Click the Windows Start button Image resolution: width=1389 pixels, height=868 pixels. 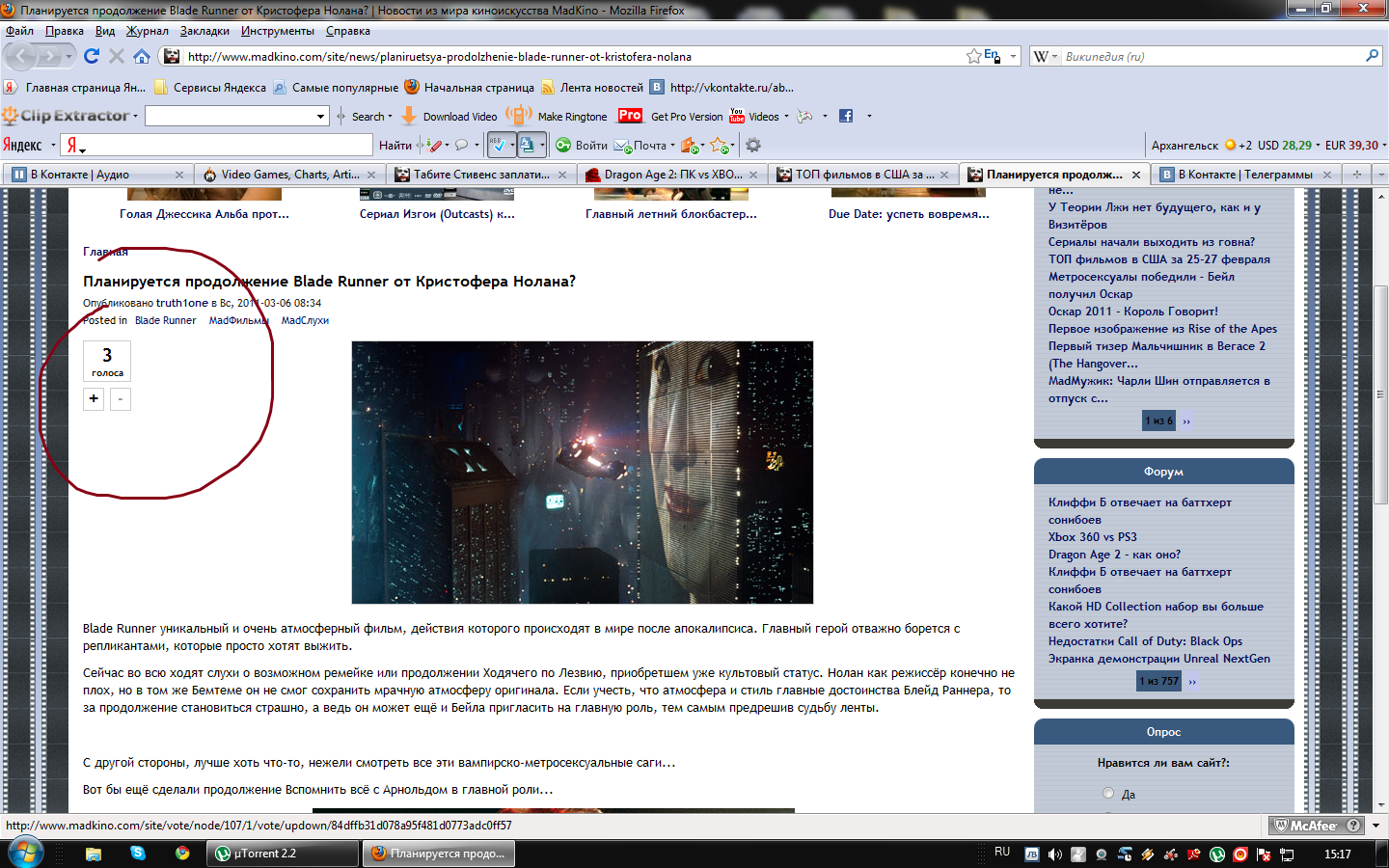pos(24,853)
